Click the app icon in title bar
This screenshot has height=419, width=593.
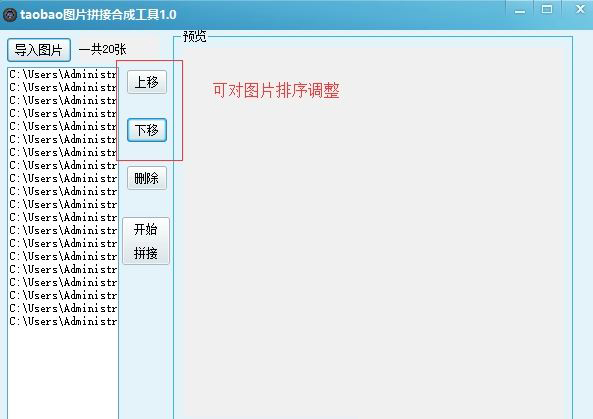(x=10, y=15)
